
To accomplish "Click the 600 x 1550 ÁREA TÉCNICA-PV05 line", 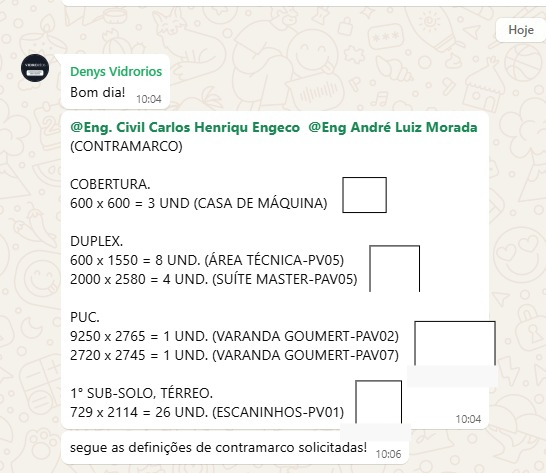I will 207,261.
